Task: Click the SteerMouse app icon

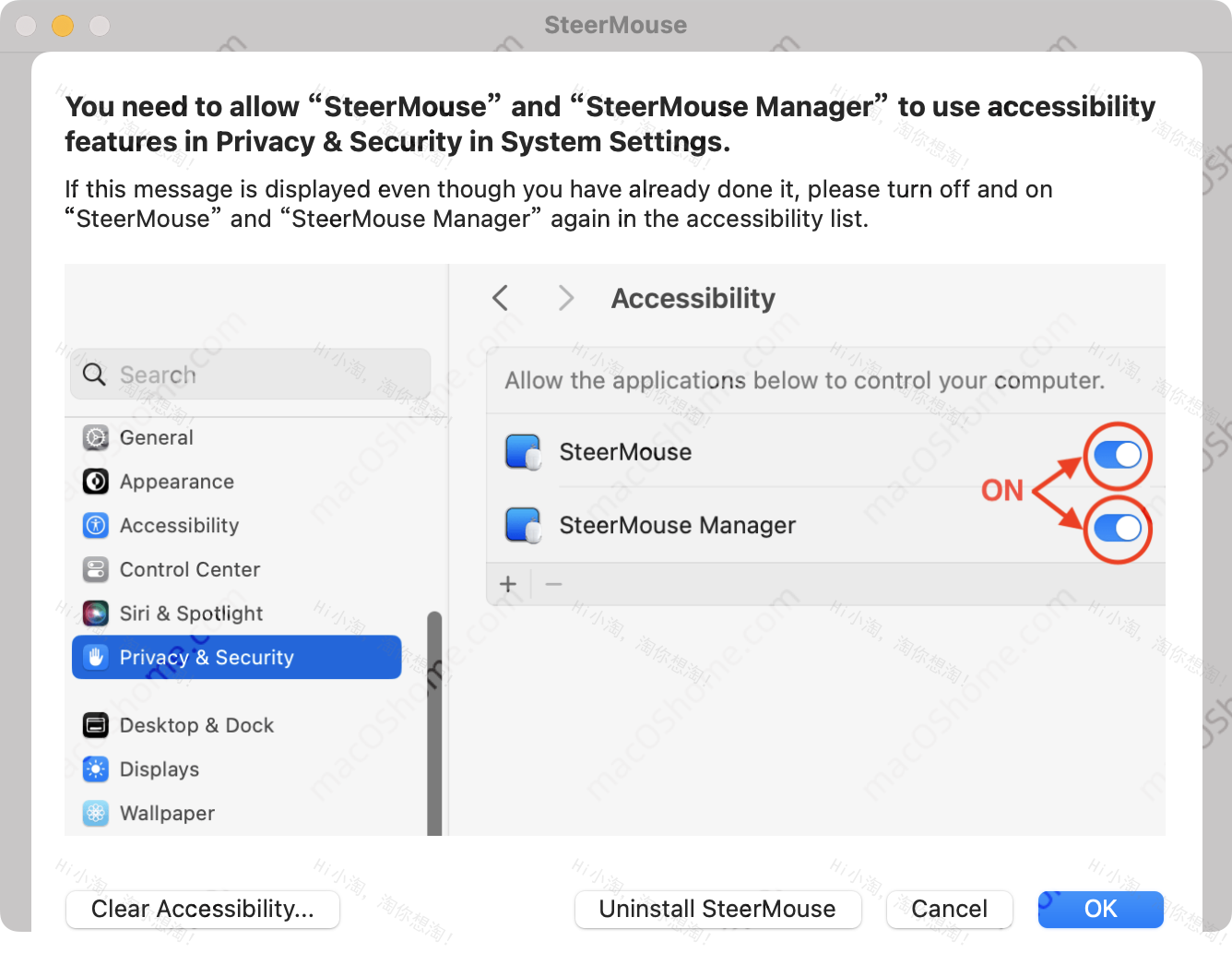Action: [523, 452]
